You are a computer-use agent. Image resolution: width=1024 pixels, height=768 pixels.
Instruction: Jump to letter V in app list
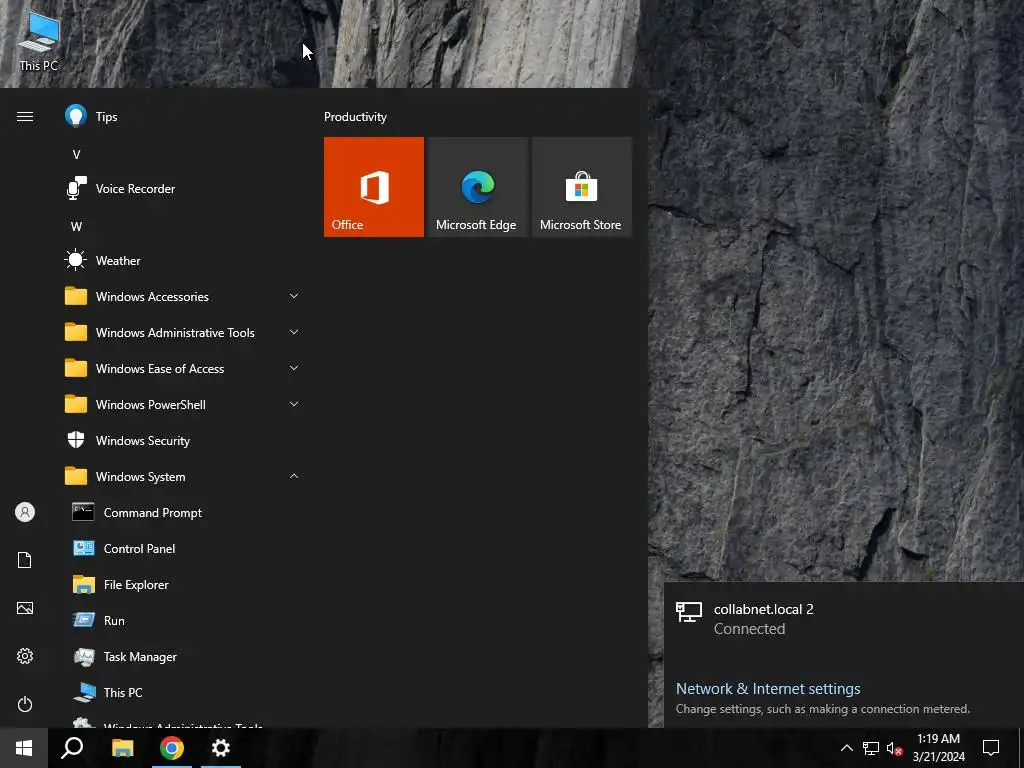[76, 155]
